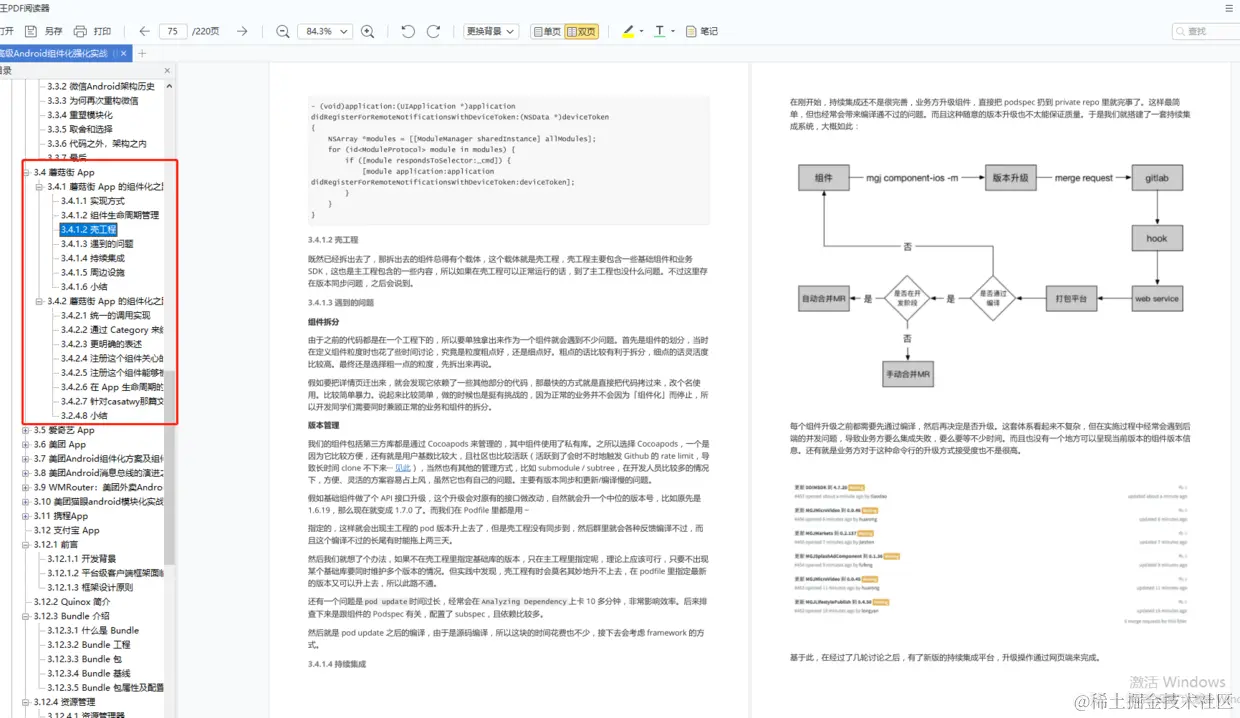1240x718 pixels.
Task: Go to next page with right arrow
Action: pos(242,31)
